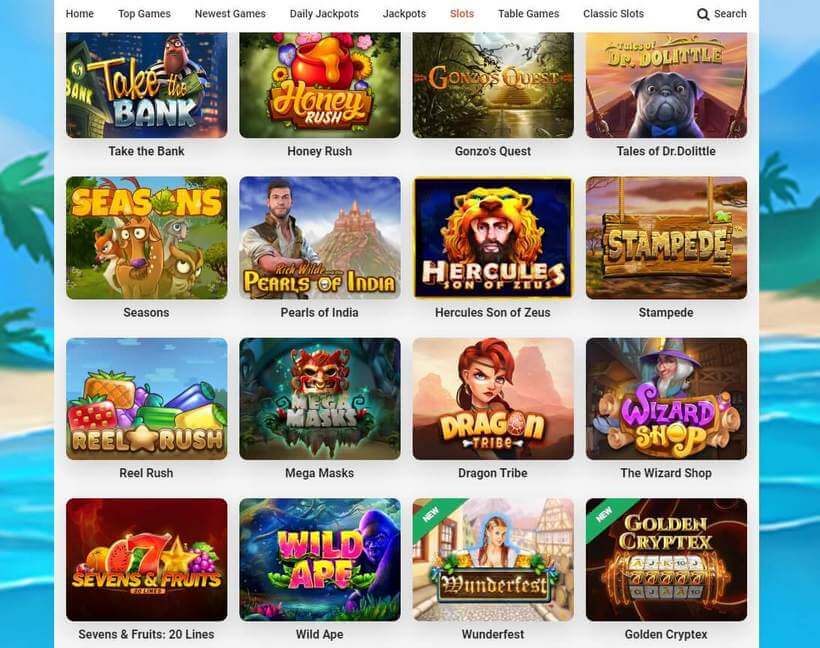Open the Pearls of India title link
Screen dimensions: 820x648
click(x=320, y=313)
